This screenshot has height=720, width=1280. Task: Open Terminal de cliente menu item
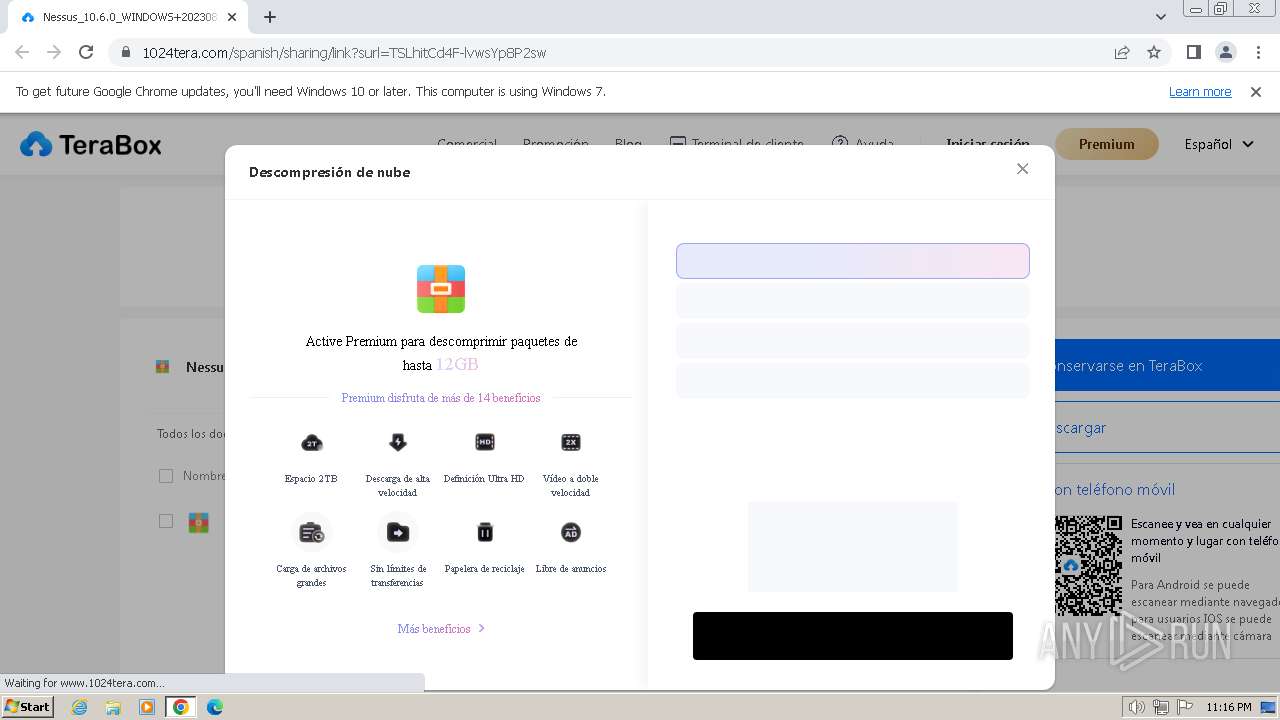737,144
